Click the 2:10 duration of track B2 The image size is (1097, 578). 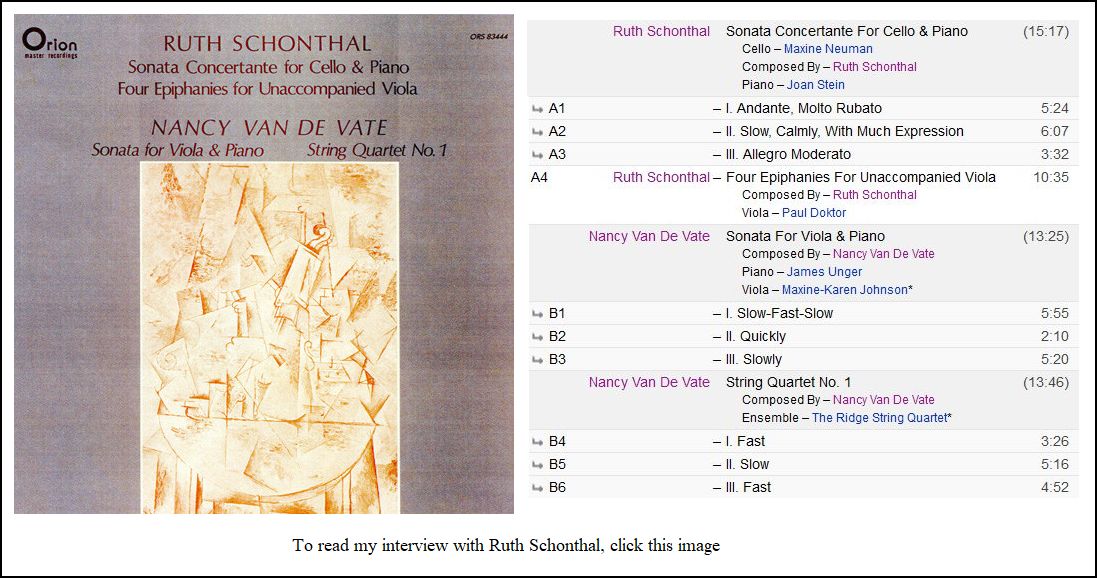coord(1055,337)
